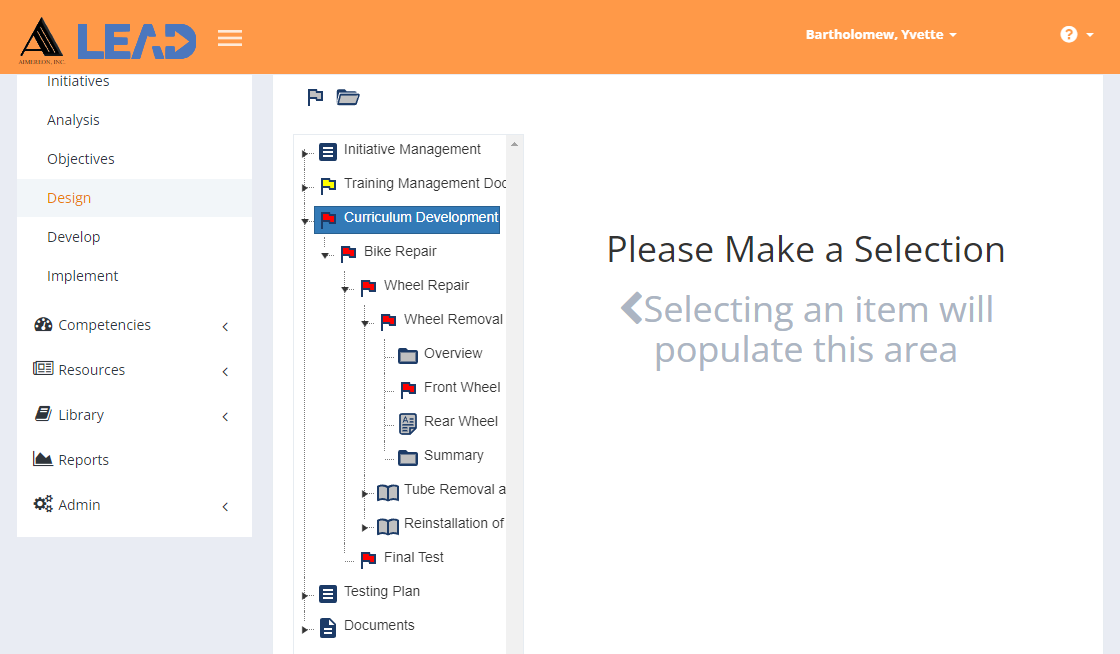Collapse the Wheel Removal node arrow
This screenshot has width=1120, height=654.
pyautogui.click(x=365, y=323)
